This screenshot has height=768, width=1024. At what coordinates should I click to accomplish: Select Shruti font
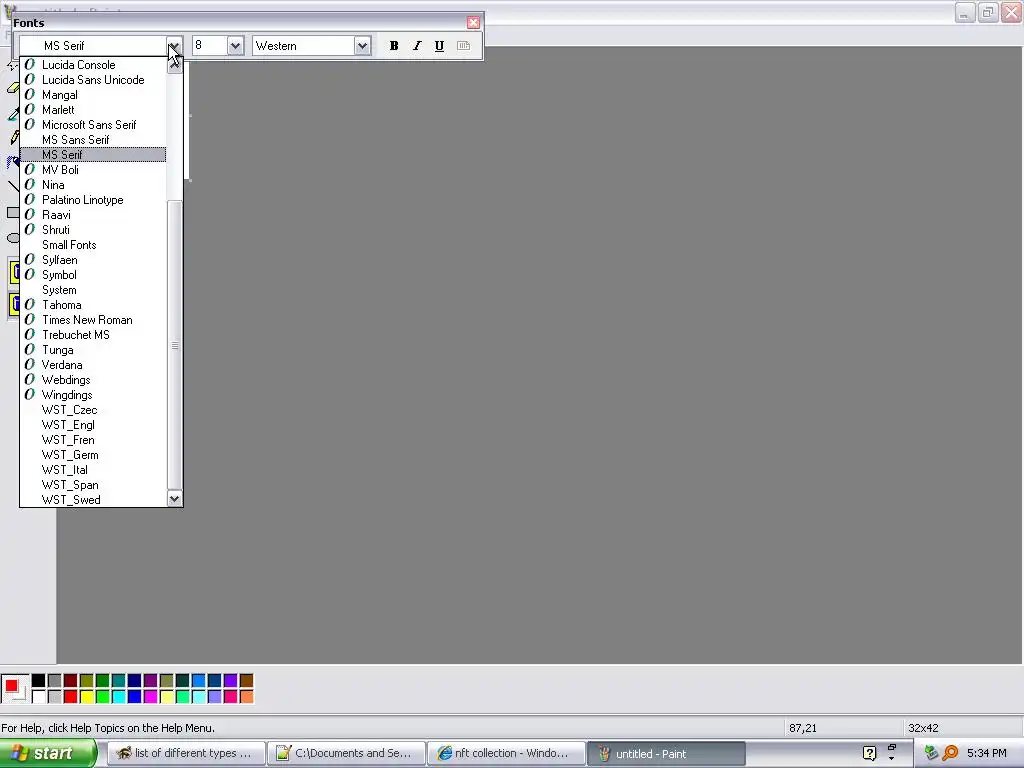93,230
